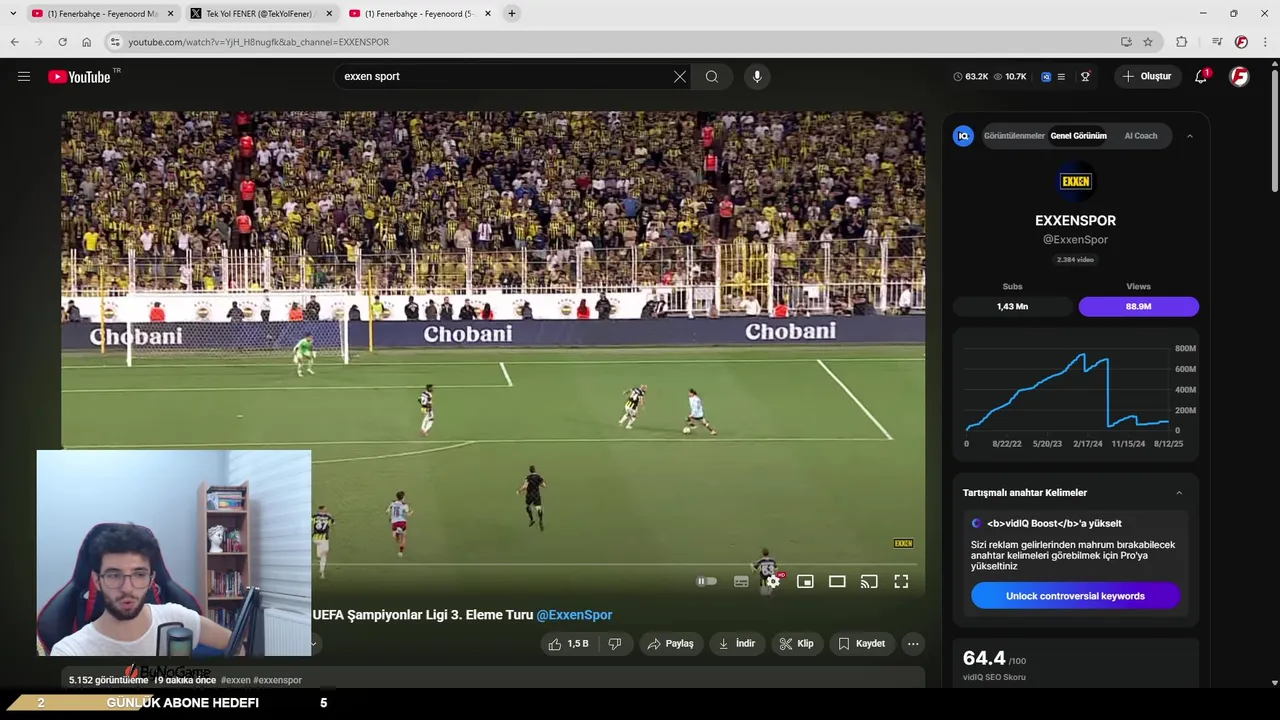Viewport: 1280px width, 720px height.
Task: Open more actions three-dot menu
Action: pos(913,644)
